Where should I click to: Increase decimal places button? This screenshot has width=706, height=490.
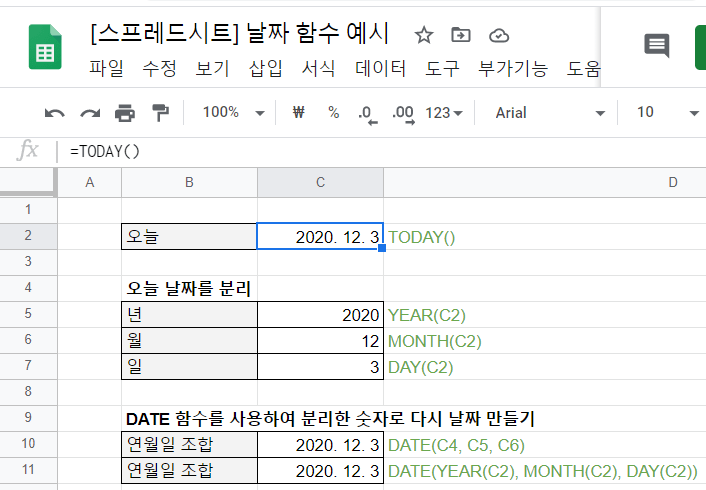tap(403, 113)
